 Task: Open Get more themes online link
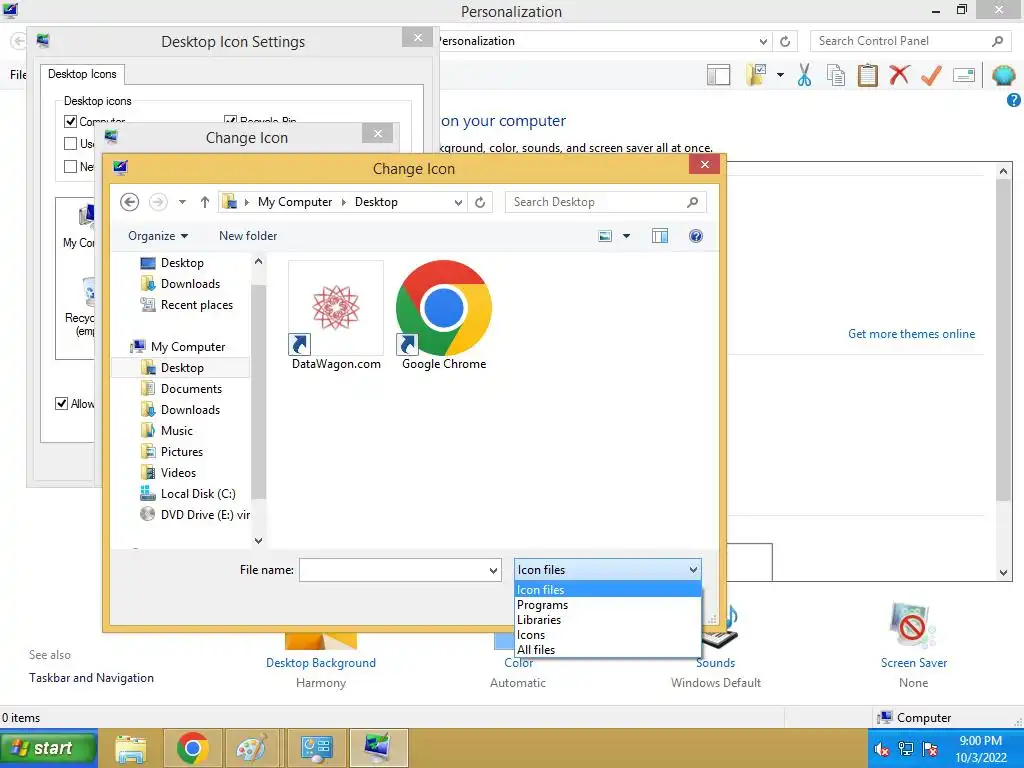911,334
